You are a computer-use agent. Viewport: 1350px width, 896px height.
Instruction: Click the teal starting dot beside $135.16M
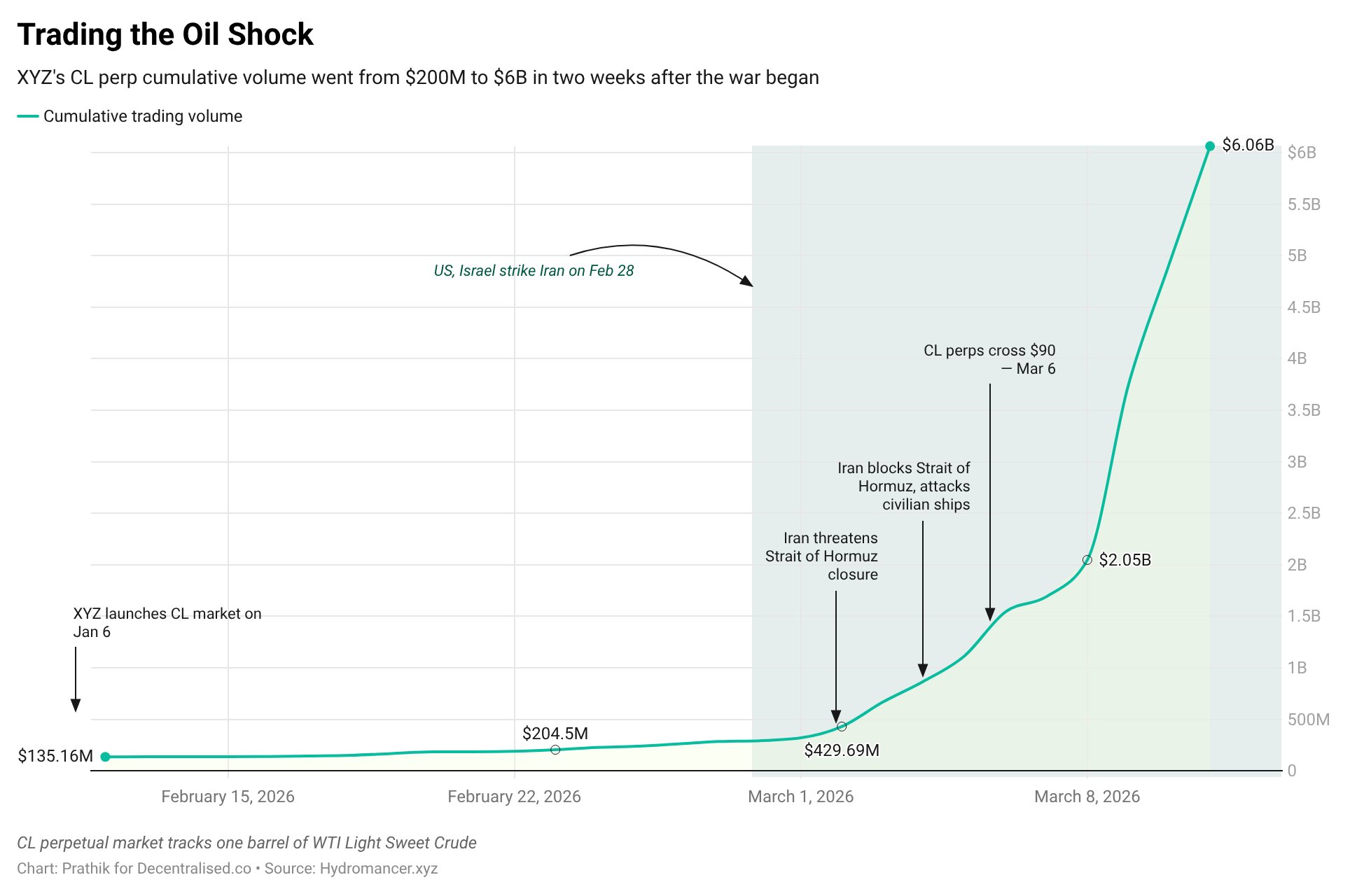click(x=106, y=757)
